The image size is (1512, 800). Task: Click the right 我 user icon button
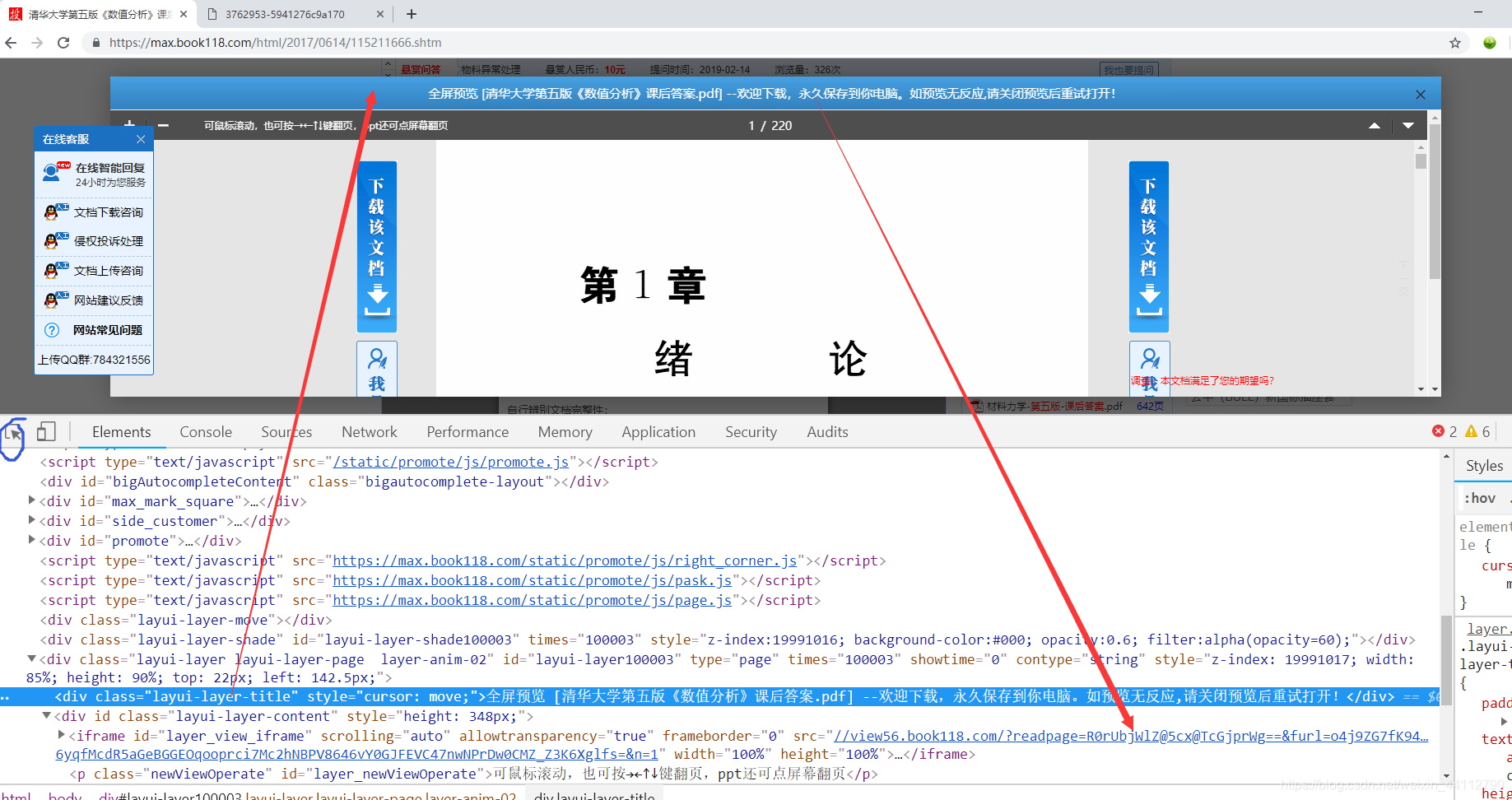point(1149,369)
